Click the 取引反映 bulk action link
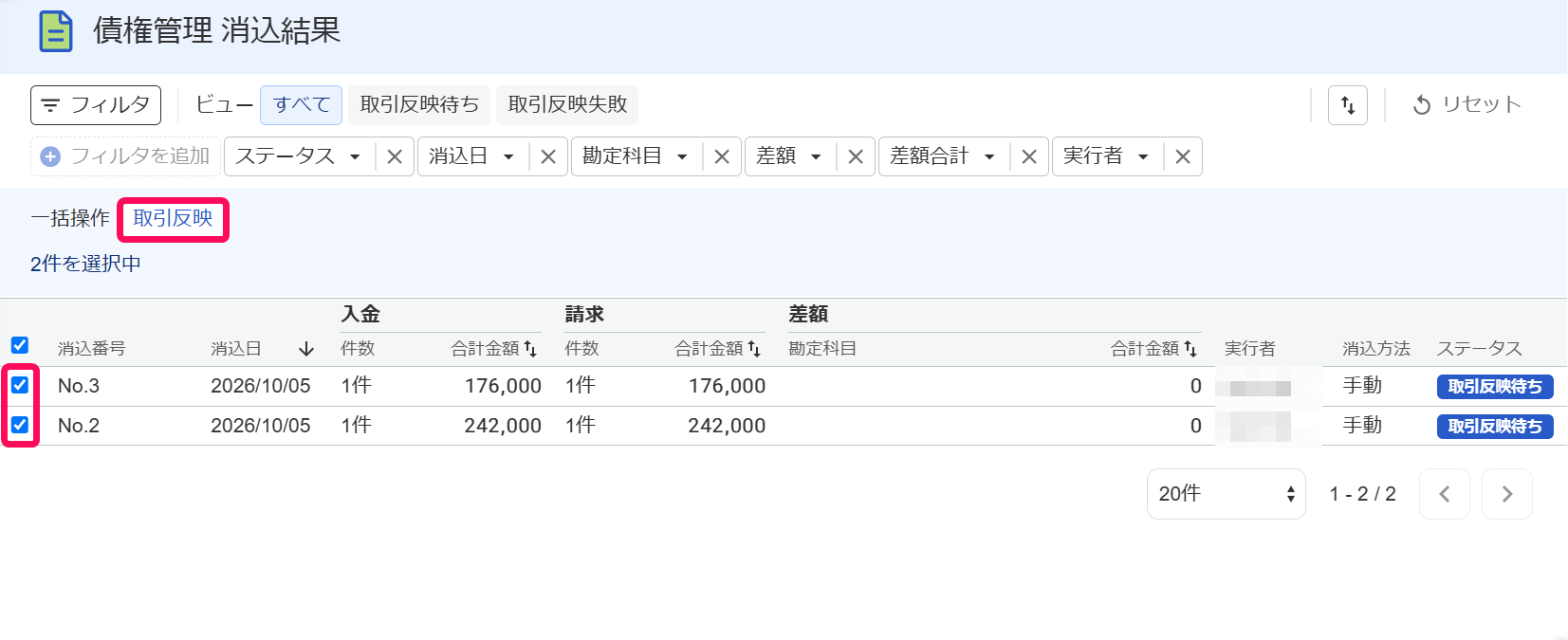This screenshot has height=640, width=1568. coord(173,219)
